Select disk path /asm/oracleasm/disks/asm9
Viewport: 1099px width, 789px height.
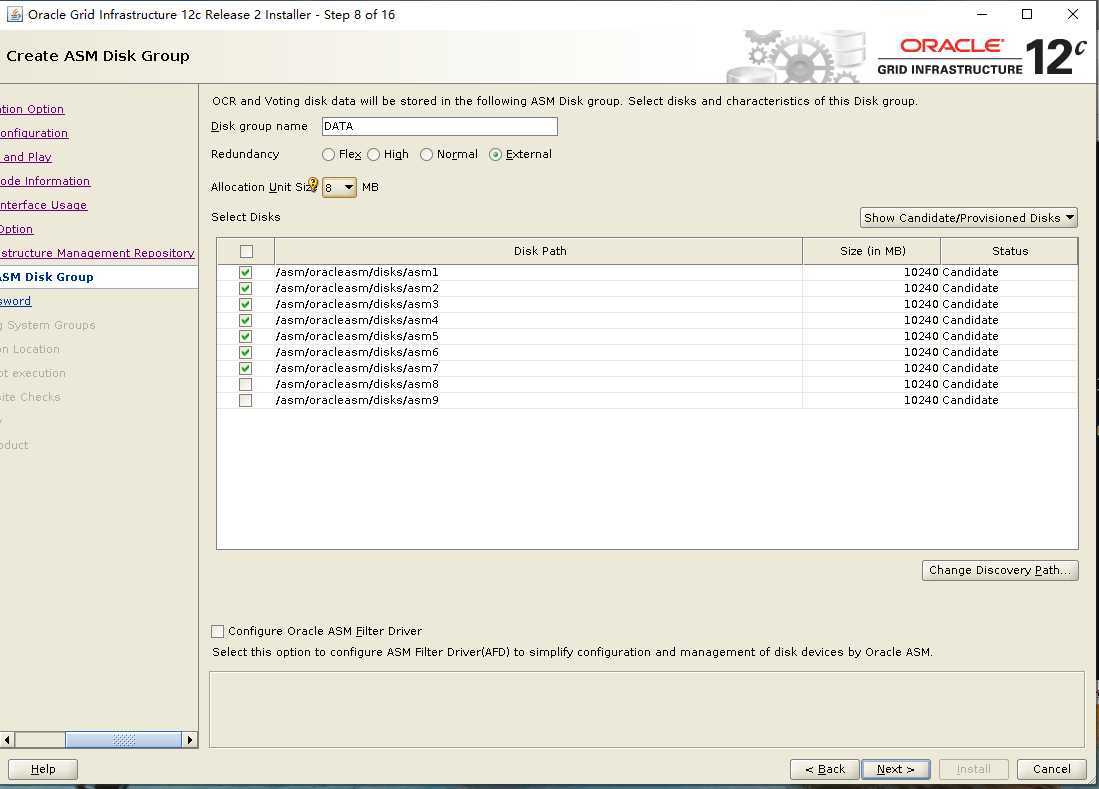point(357,400)
